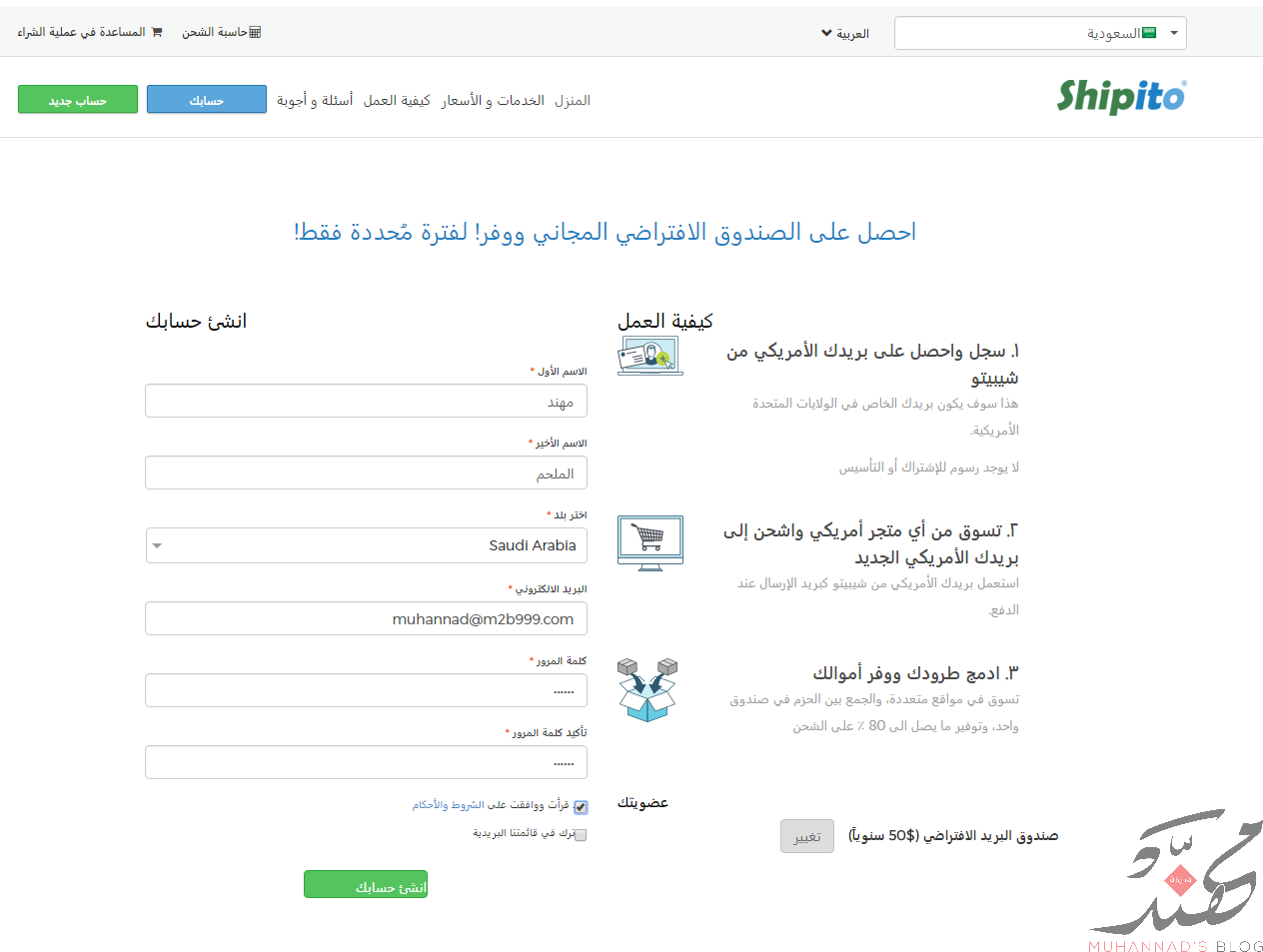The height and width of the screenshot is (952, 1263).
Task: Open the أسئلة و أجوبة menu item
Action: click(x=315, y=100)
